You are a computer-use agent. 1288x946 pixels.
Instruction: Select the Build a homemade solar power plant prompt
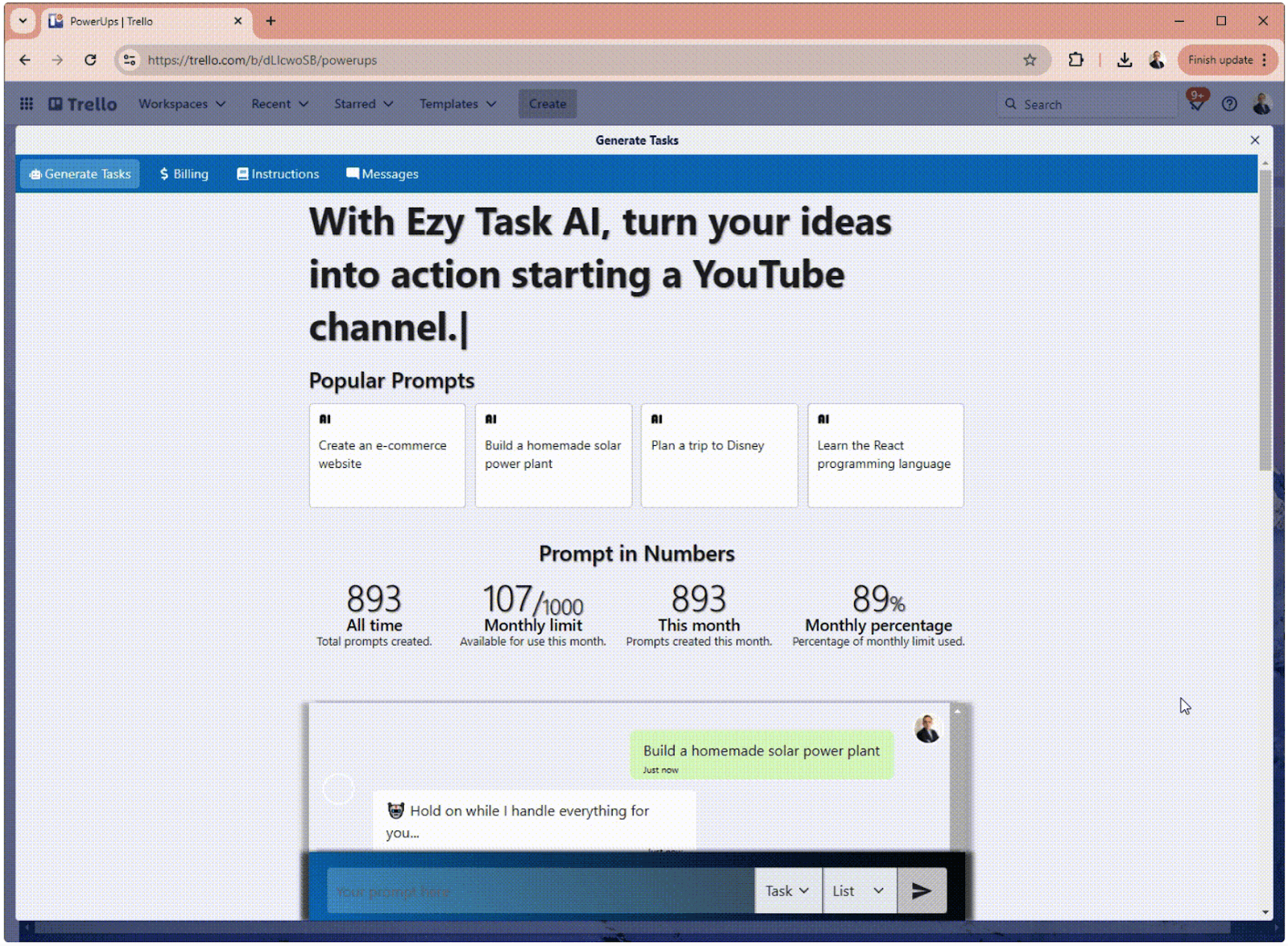pos(554,456)
